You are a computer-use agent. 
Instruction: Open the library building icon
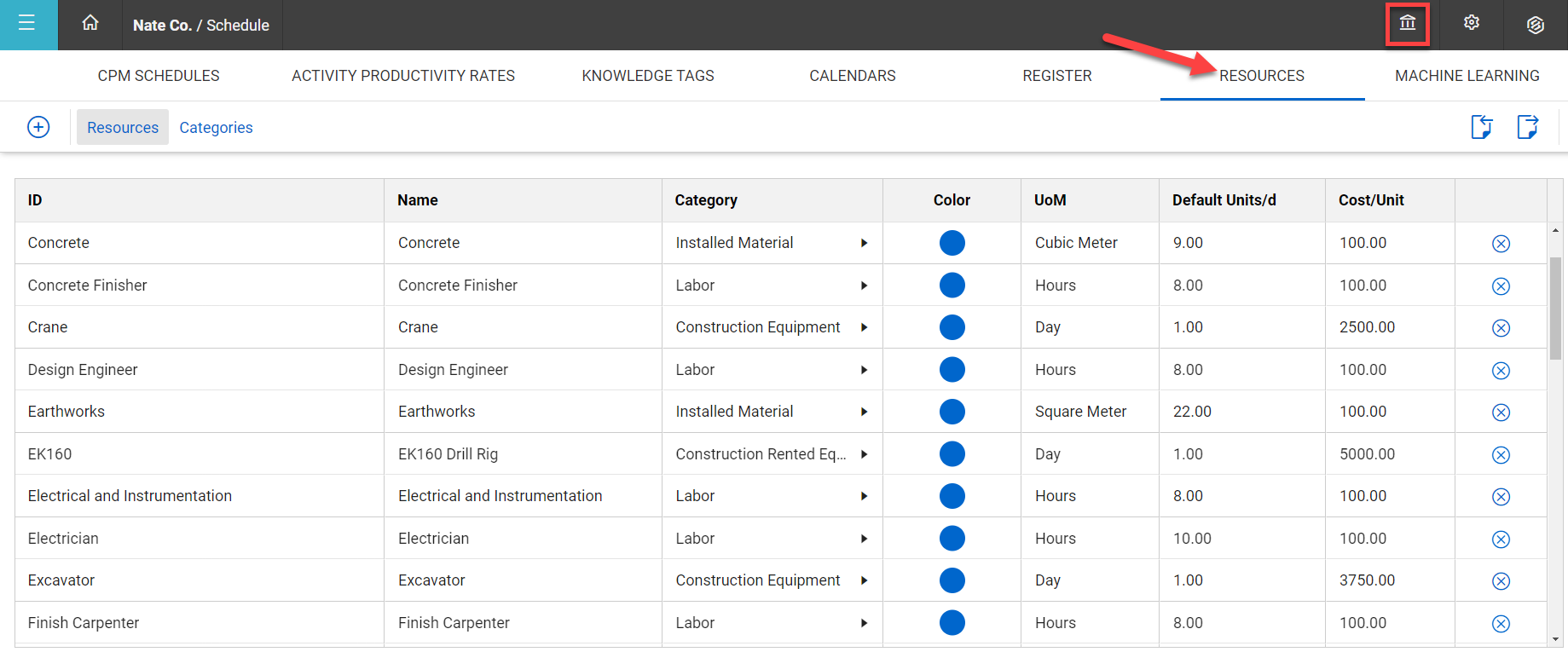click(1407, 24)
